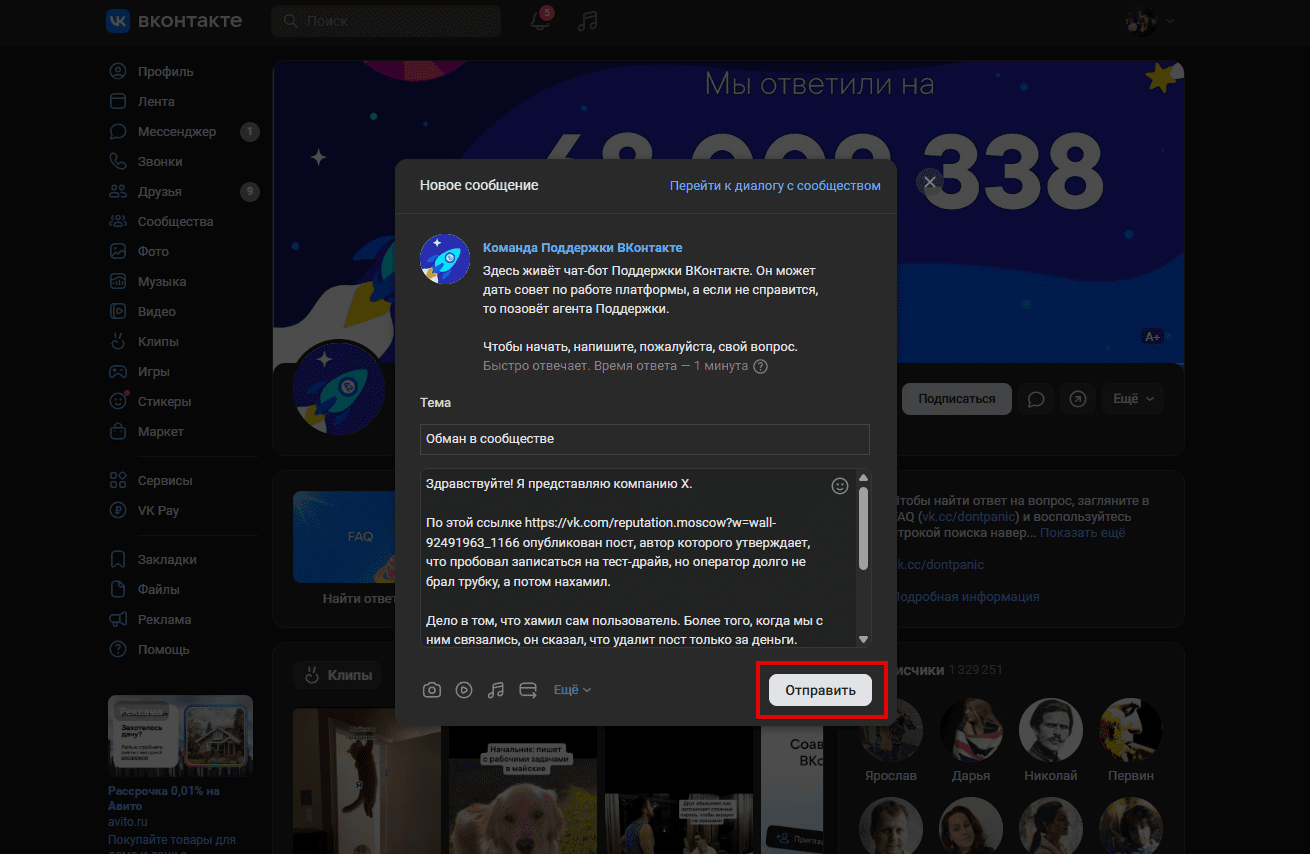Click the search field in header
The image size is (1310, 854).
[386, 21]
